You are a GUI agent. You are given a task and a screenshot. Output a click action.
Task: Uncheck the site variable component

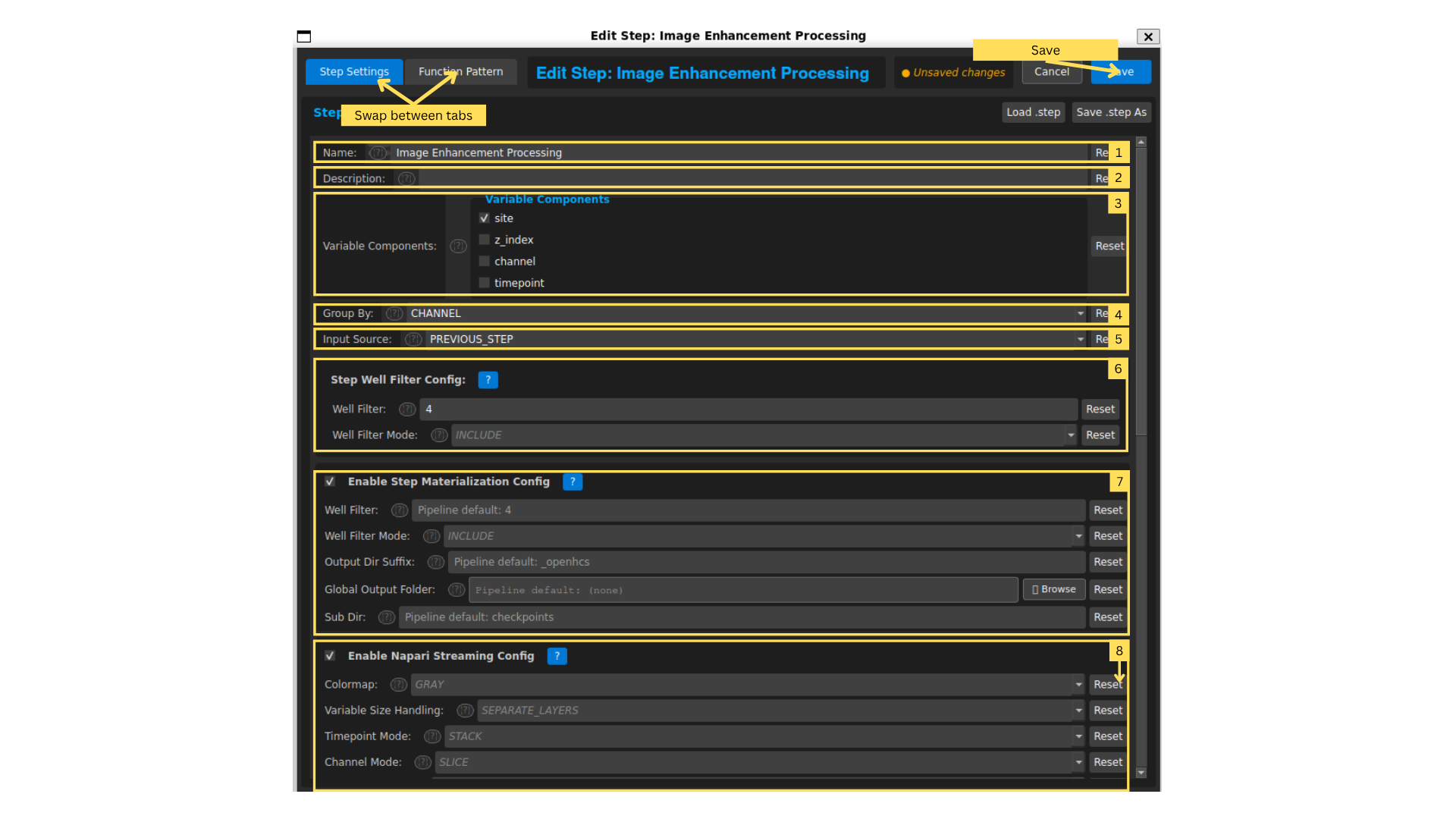click(x=484, y=218)
